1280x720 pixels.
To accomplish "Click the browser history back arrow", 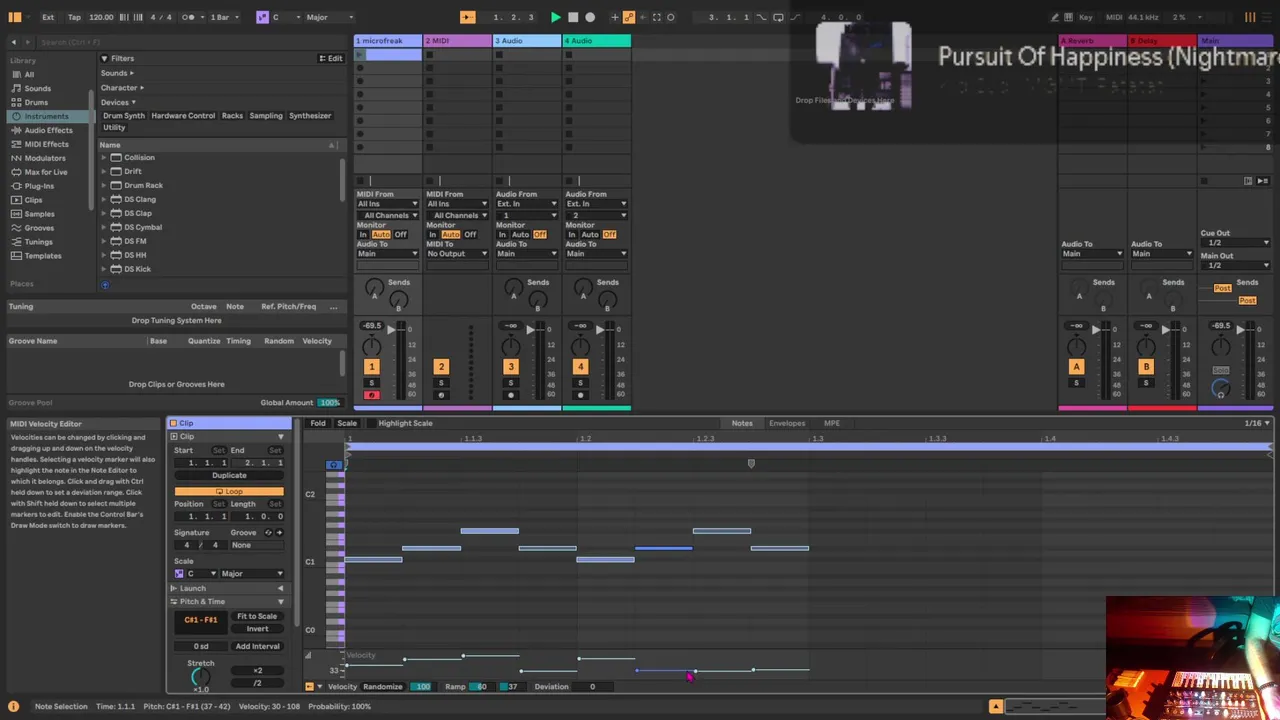I will pos(13,42).
